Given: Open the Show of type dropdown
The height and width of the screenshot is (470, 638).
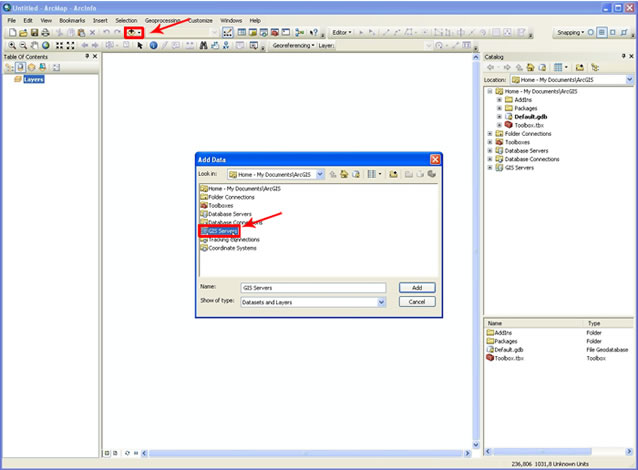Looking at the screenshot, I should (381, 302).
